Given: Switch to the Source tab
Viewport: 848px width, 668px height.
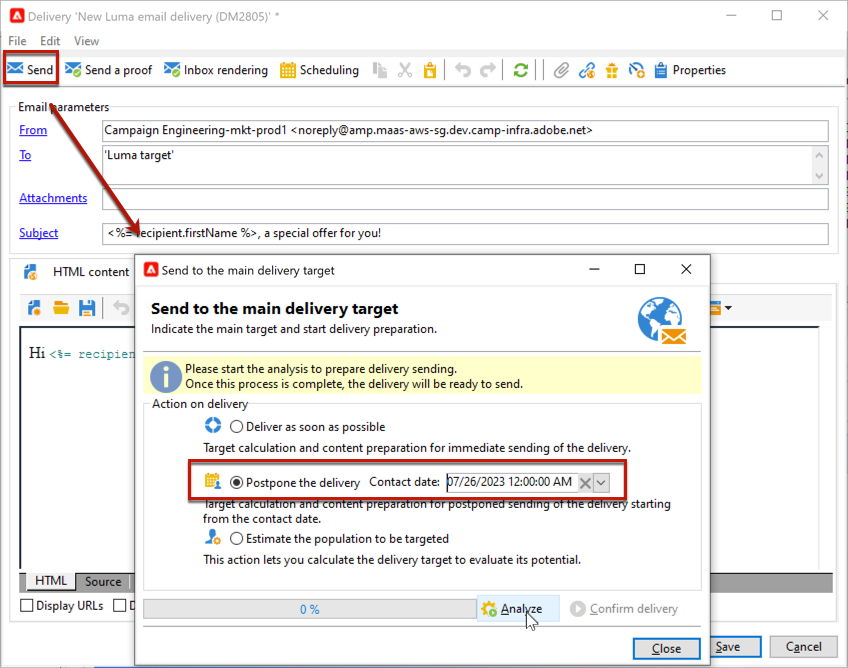Looking at the screenshot, I should tap(103, 581).
